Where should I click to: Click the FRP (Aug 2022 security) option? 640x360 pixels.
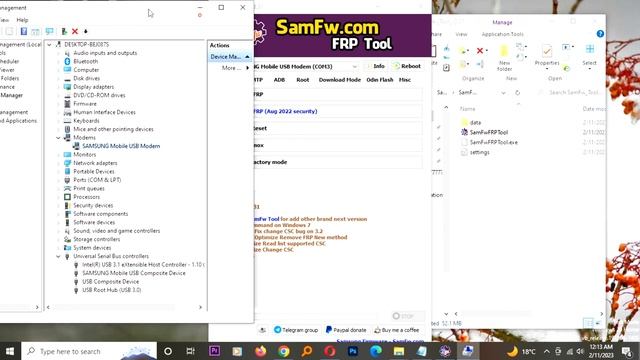click(x=338, y=111)
